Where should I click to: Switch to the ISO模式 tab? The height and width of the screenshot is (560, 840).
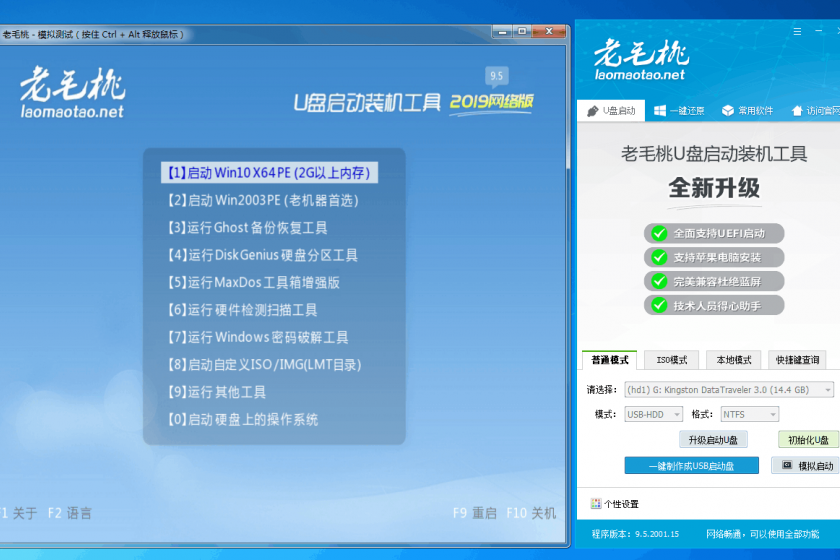tap(671, 360)
